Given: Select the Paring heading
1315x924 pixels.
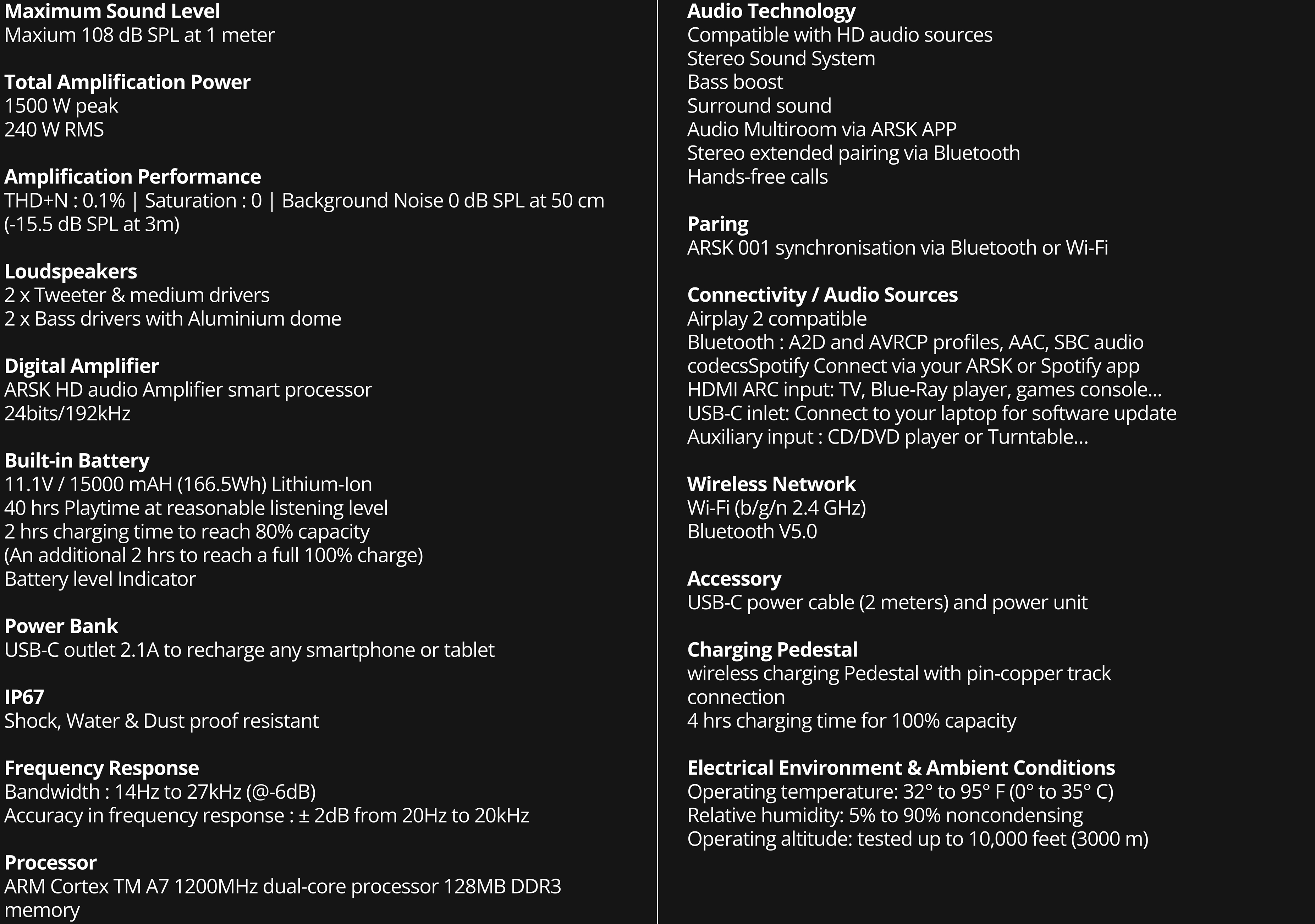Looking at the screenshot, I should pyautogui.click(x=717, y=224).
